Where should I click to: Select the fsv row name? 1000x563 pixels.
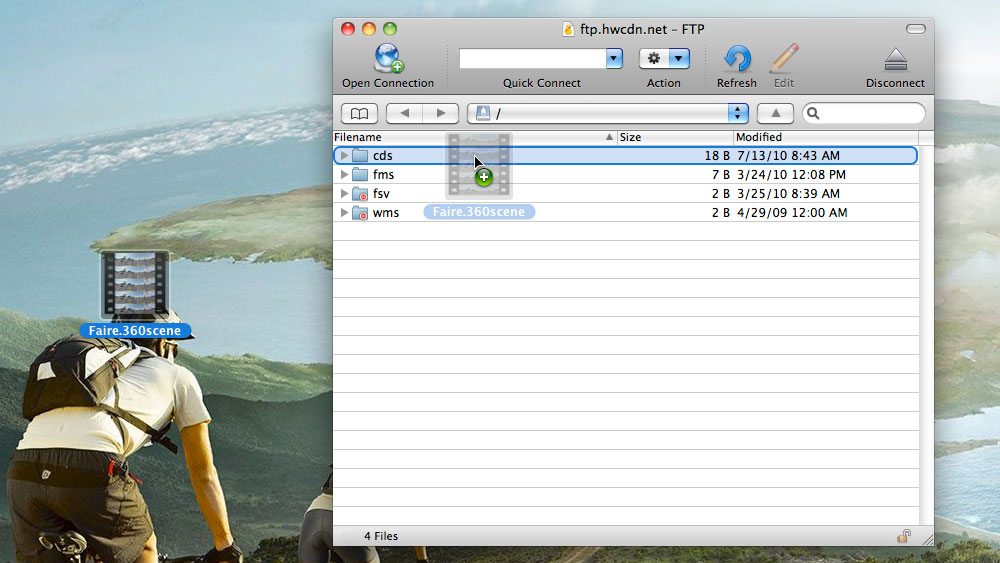click(x=381, y=194)
